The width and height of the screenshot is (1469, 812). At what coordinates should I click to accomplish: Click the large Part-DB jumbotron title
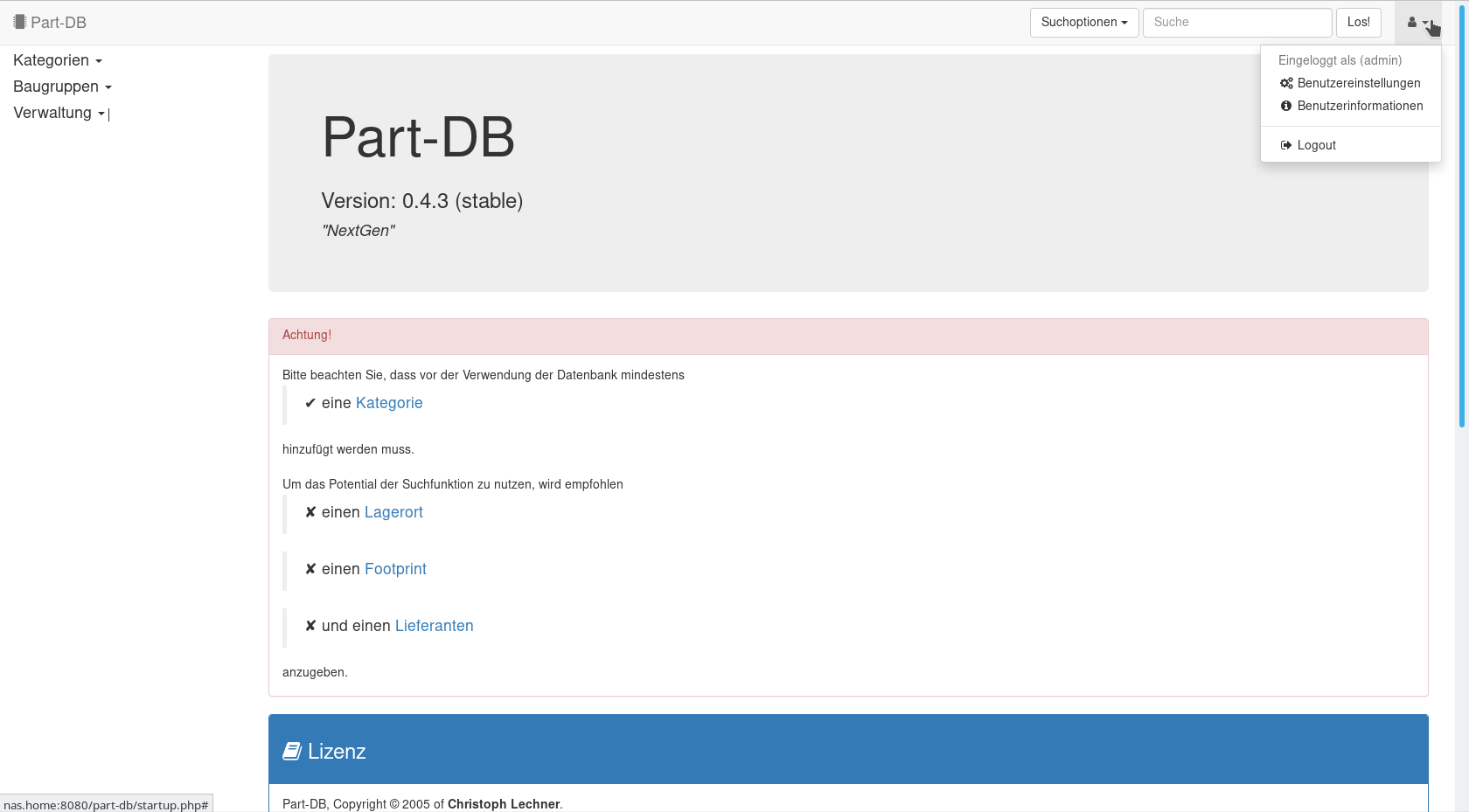pyautogui.click(x=418, y=137)
